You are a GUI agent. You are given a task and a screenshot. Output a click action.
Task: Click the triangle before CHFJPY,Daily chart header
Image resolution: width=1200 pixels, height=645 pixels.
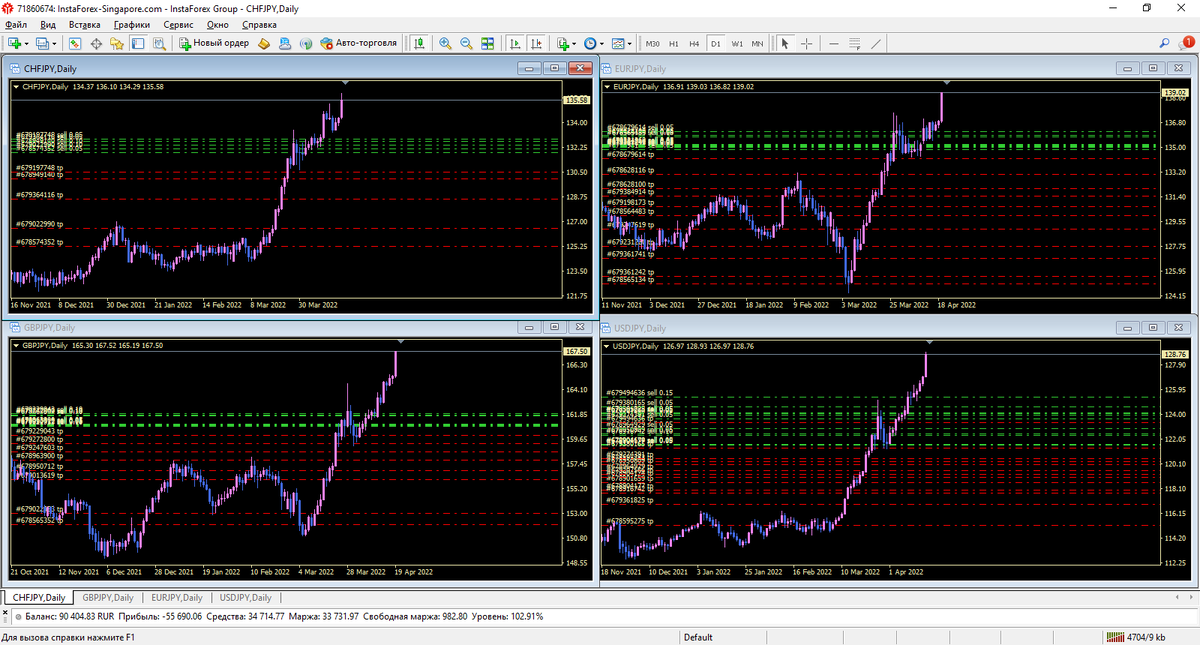(x=16, y=87)
